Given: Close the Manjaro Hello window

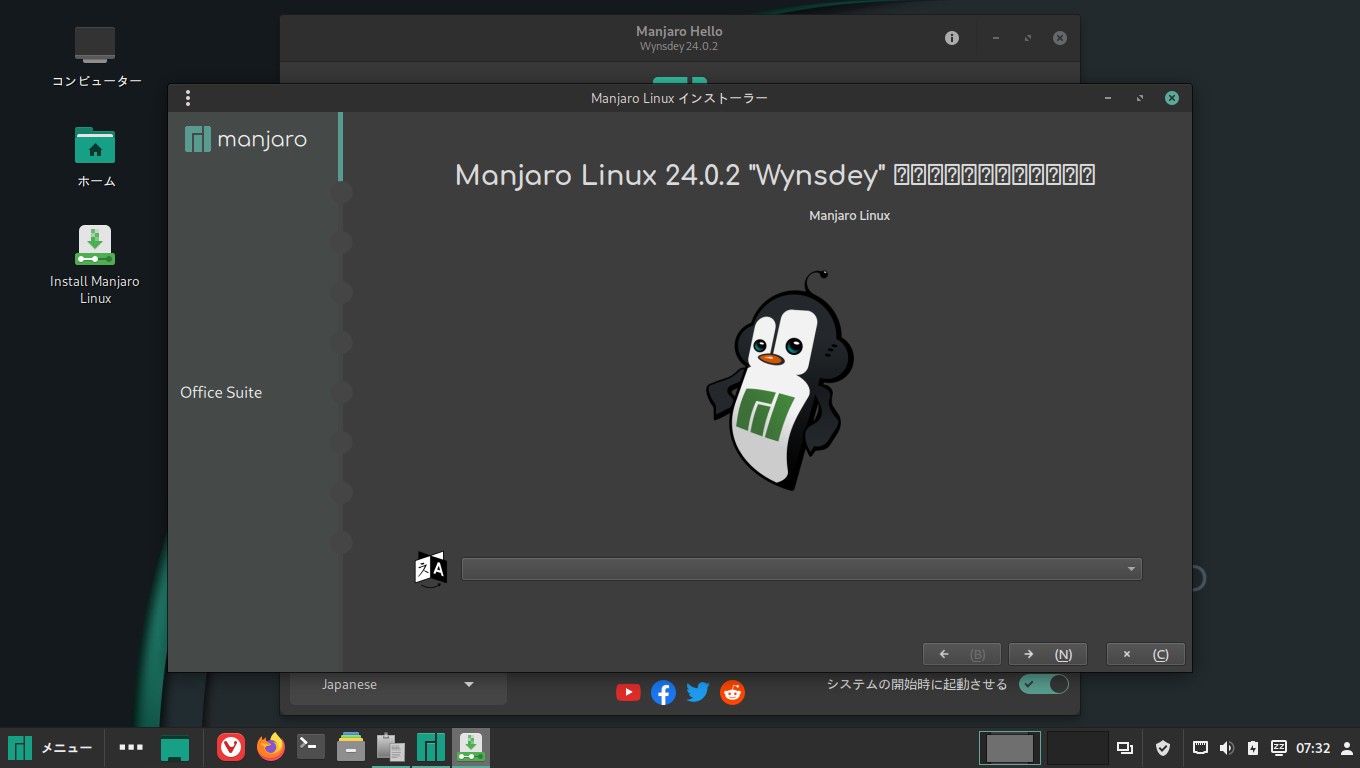Looking at the screenshot, I should (x=1060, y=38).
